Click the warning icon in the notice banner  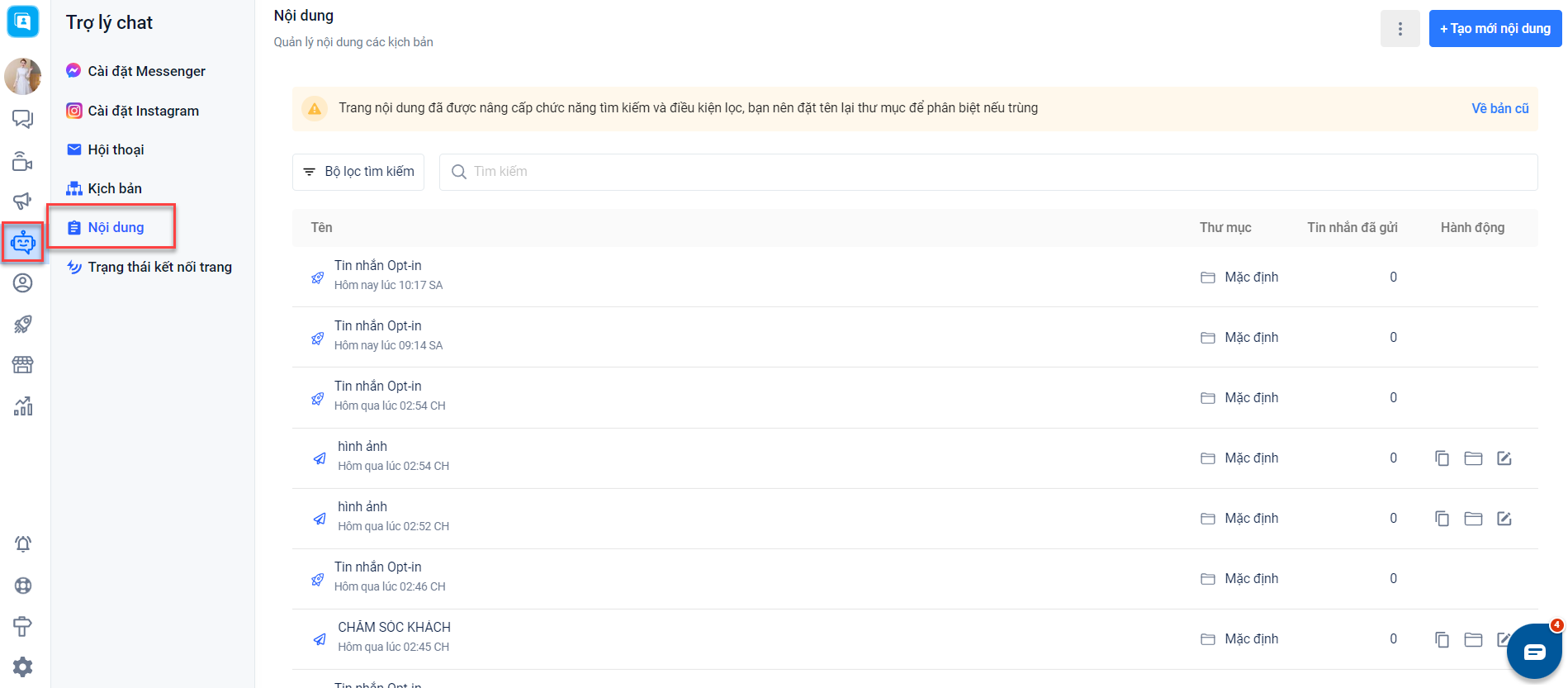point(315,108)
